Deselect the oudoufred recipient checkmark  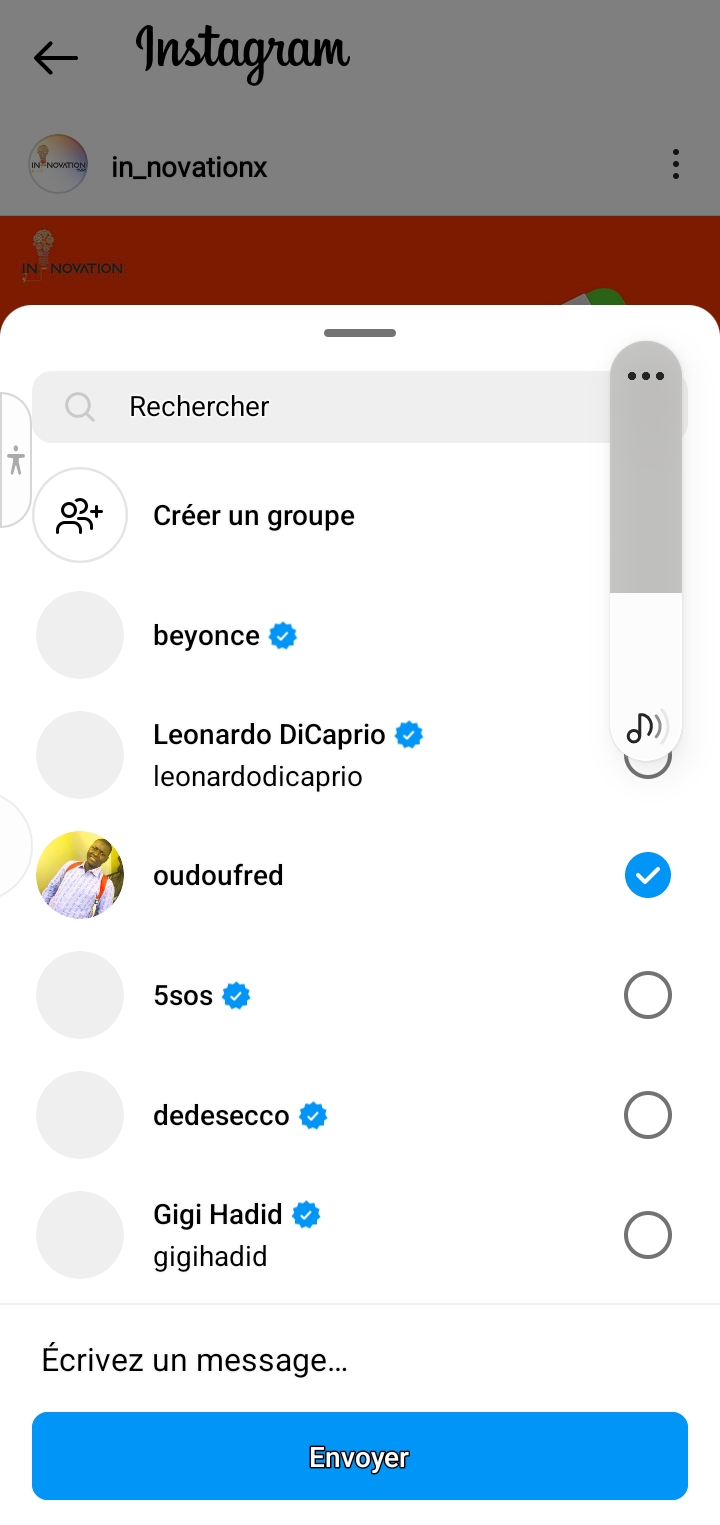647,876
